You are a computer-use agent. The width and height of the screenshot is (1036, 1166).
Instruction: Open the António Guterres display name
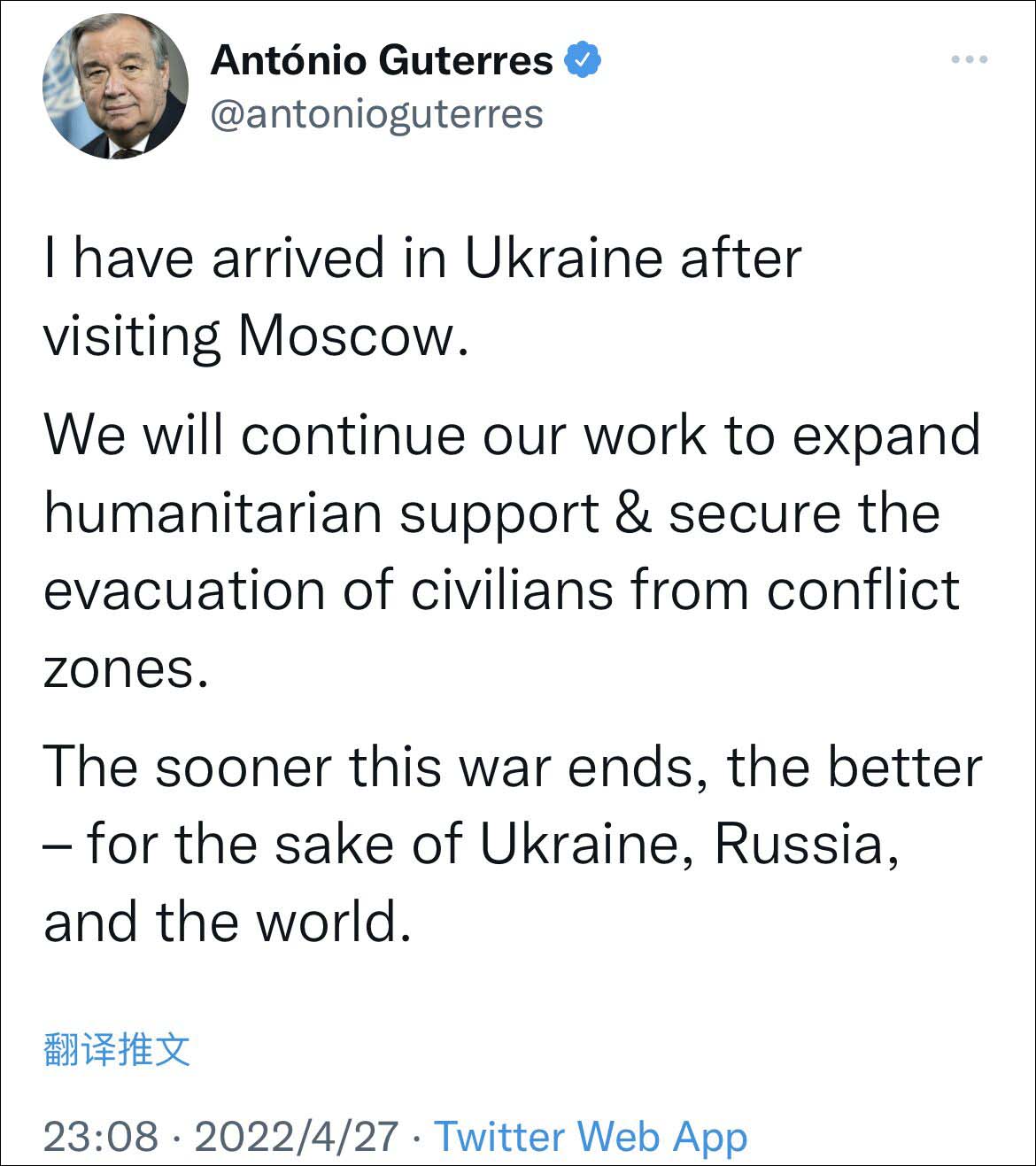point(382,60)
